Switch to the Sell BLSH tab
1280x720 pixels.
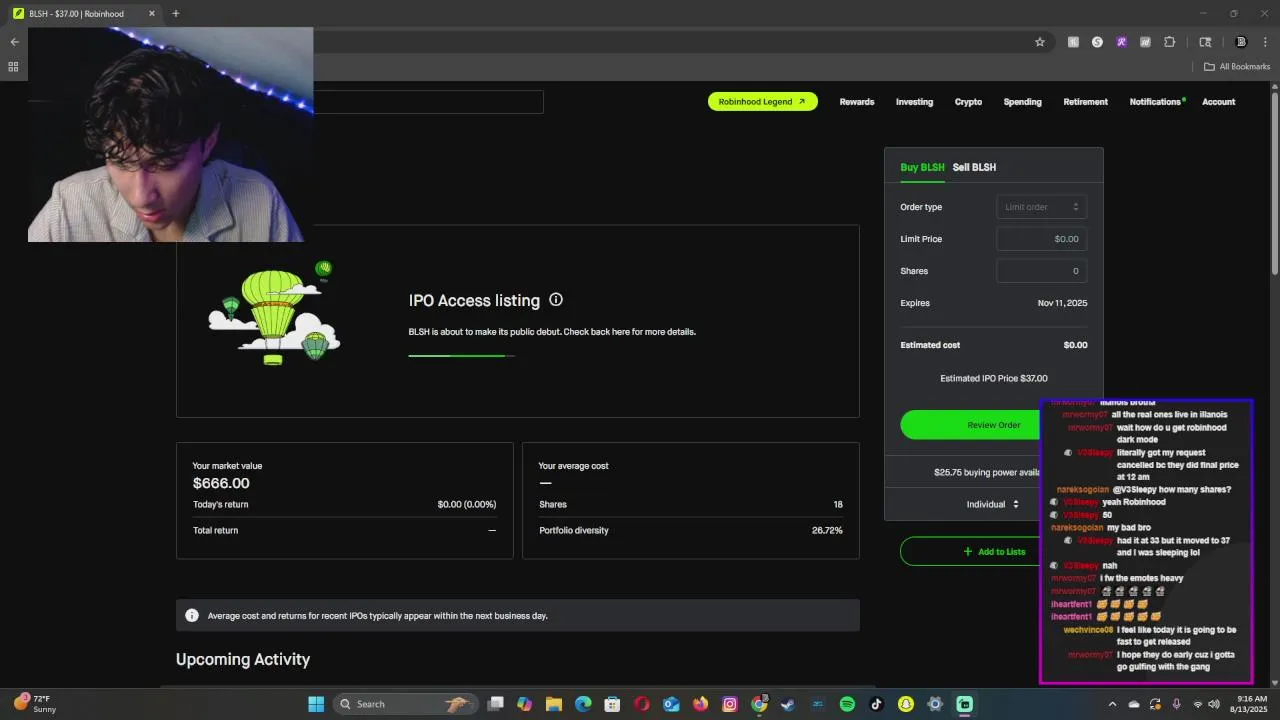tap(974, 167)
